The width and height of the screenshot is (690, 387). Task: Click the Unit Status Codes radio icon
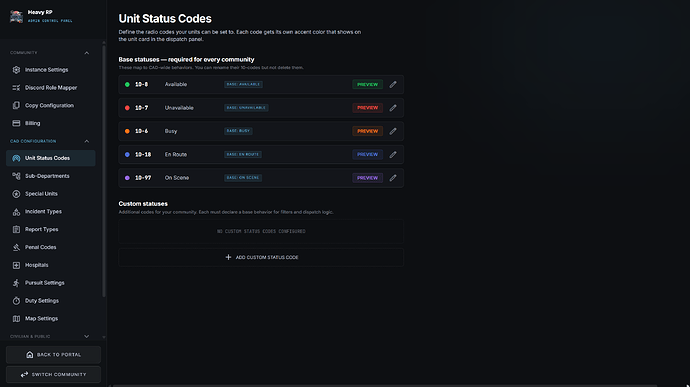(x=16, y=158)
